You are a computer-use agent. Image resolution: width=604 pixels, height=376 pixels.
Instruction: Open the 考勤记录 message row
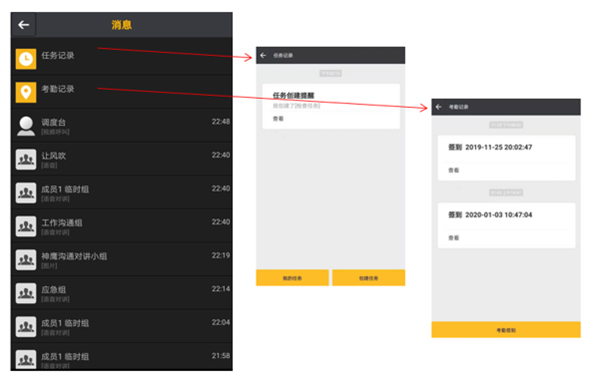pyautogui.click(x=122, y=92)
